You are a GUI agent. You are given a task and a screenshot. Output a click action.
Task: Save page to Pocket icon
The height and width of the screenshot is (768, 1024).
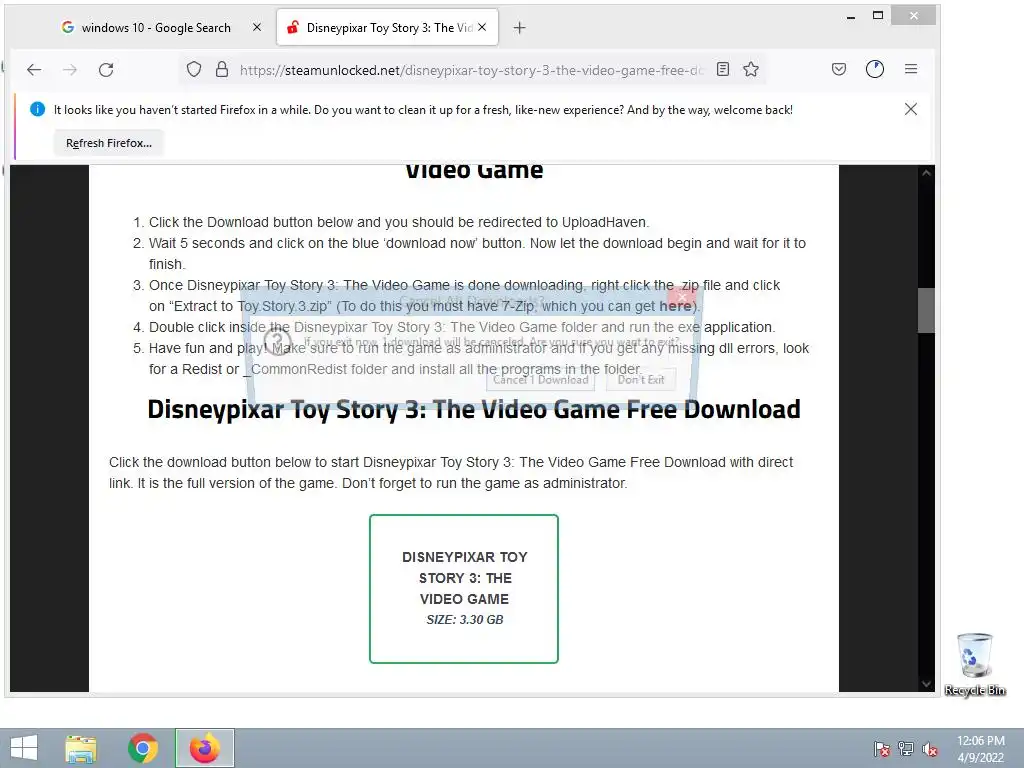coord(839,69)
